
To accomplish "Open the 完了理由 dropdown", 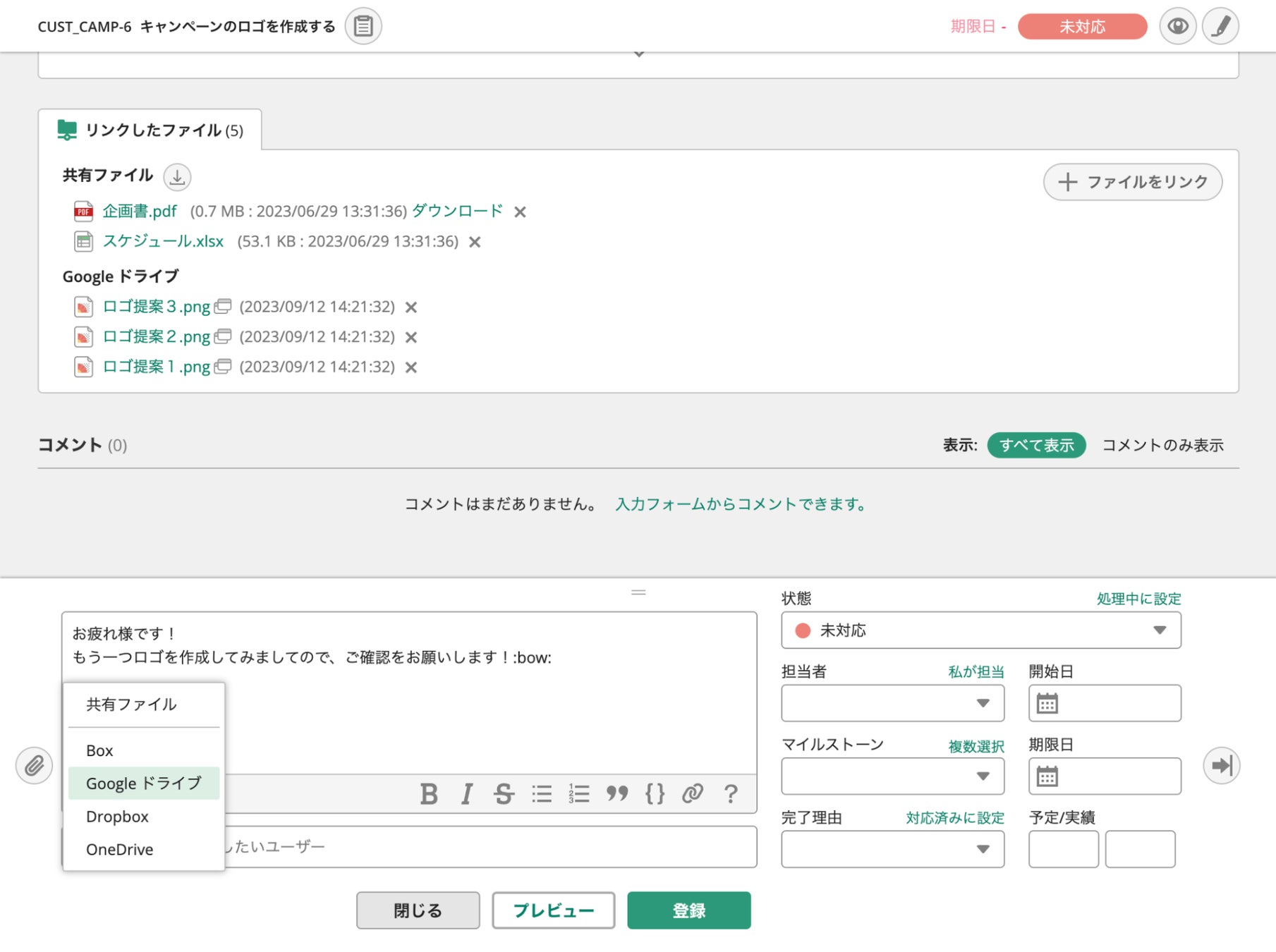I will (893, 849).
